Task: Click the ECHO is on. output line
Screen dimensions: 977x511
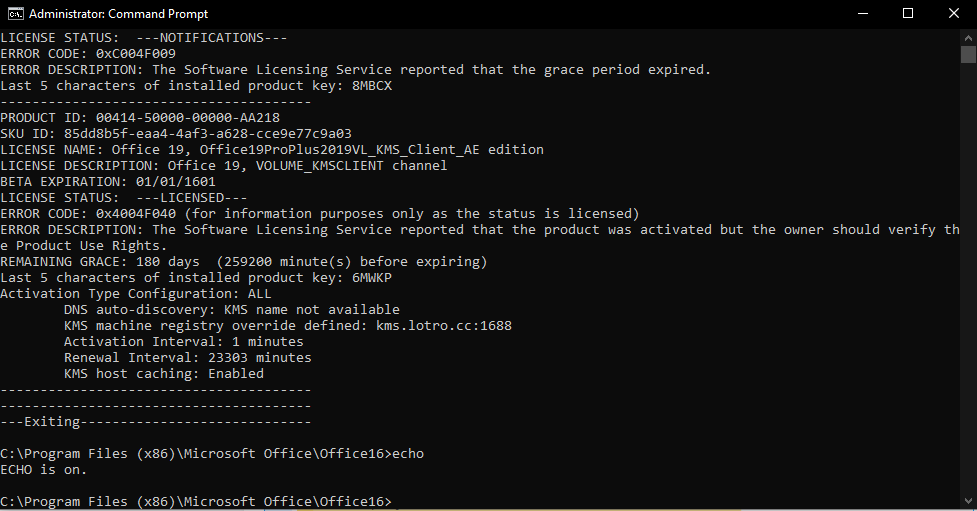Action: point(44,469)
